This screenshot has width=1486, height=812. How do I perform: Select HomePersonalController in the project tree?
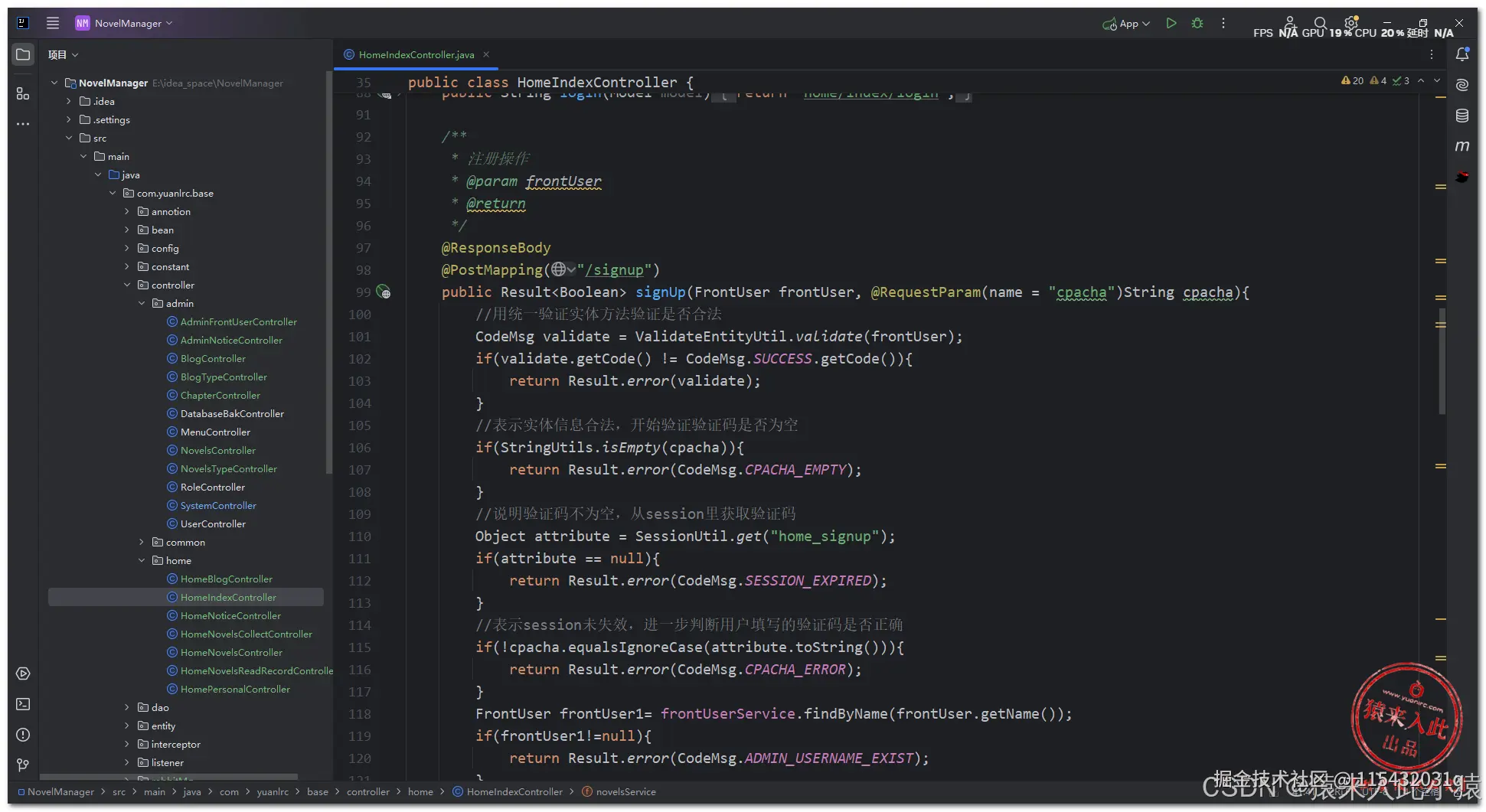click(x=235, y=689)
